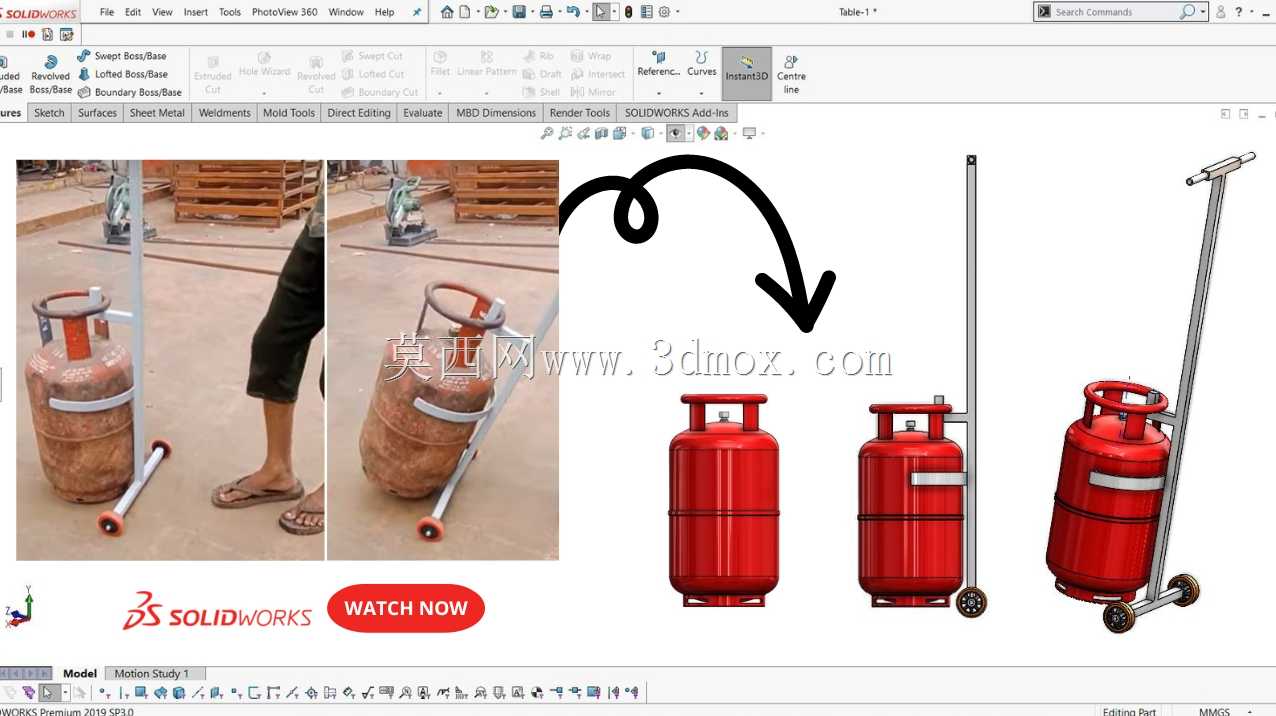1276x716 pixels.
Task: Print the document using the Print icon
Action: pos(546,12)
